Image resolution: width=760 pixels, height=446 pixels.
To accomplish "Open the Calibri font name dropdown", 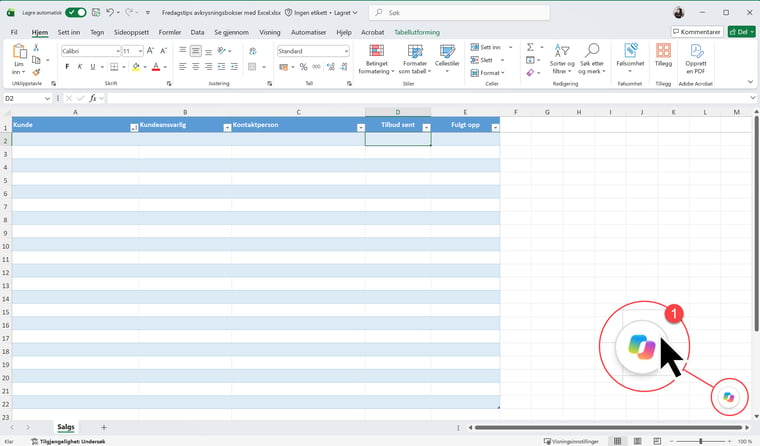I will pyautogui.click(x=117, y=51).
